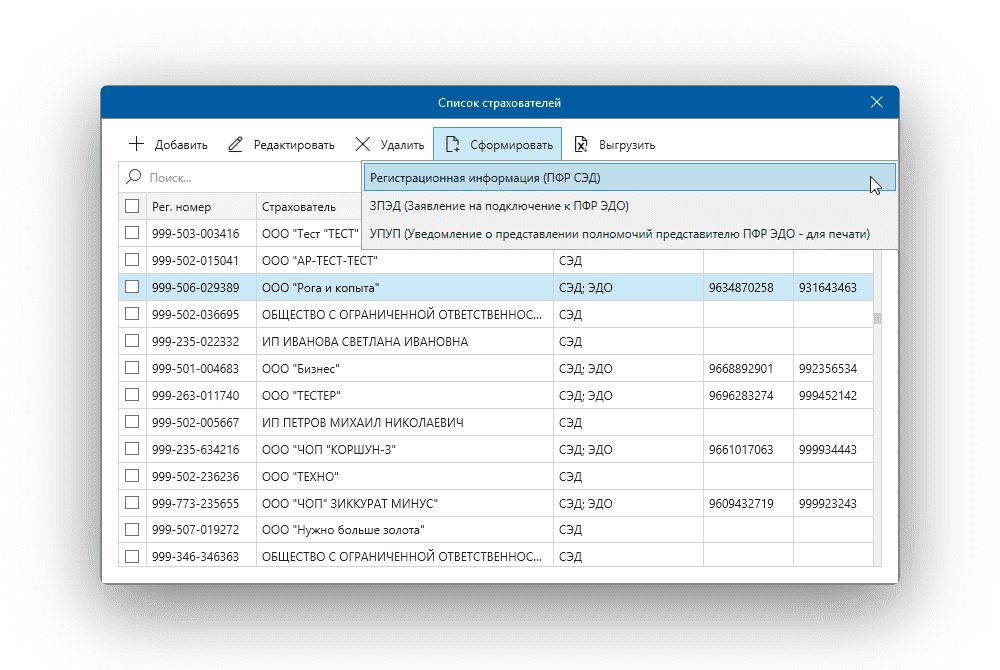The width and height of the screenshot is (1000, 670).
Task: Click reg number 999-263-011740
Action: tap(195, 395)
